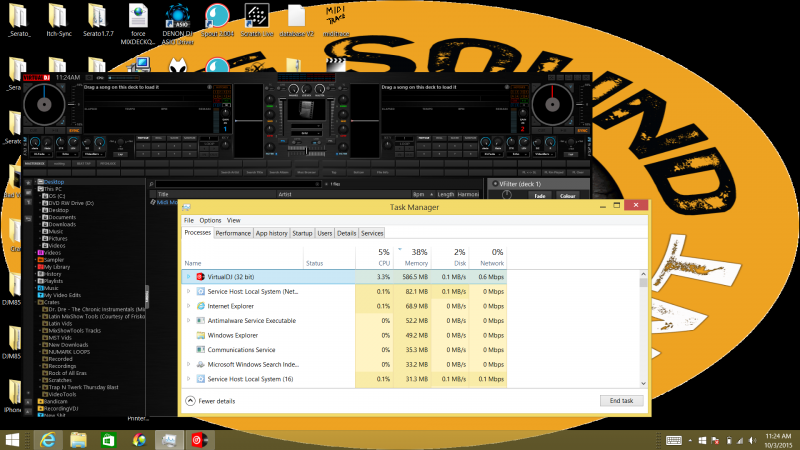This screenshot has height=450, width=800.
Task: Open the _Serato_ folder on desktop
Action: (19, 20)
